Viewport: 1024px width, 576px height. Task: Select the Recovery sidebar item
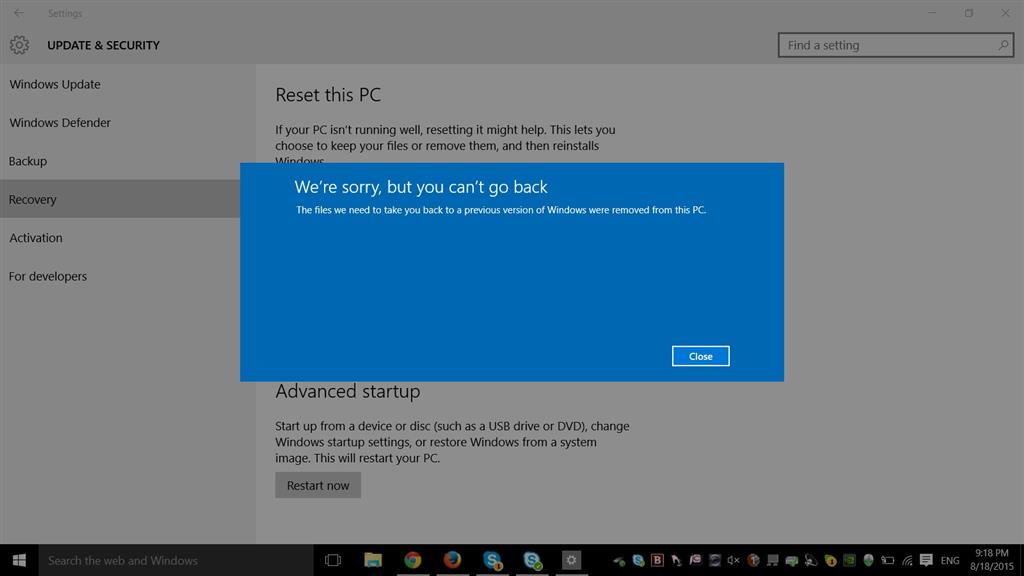point(120,199)
